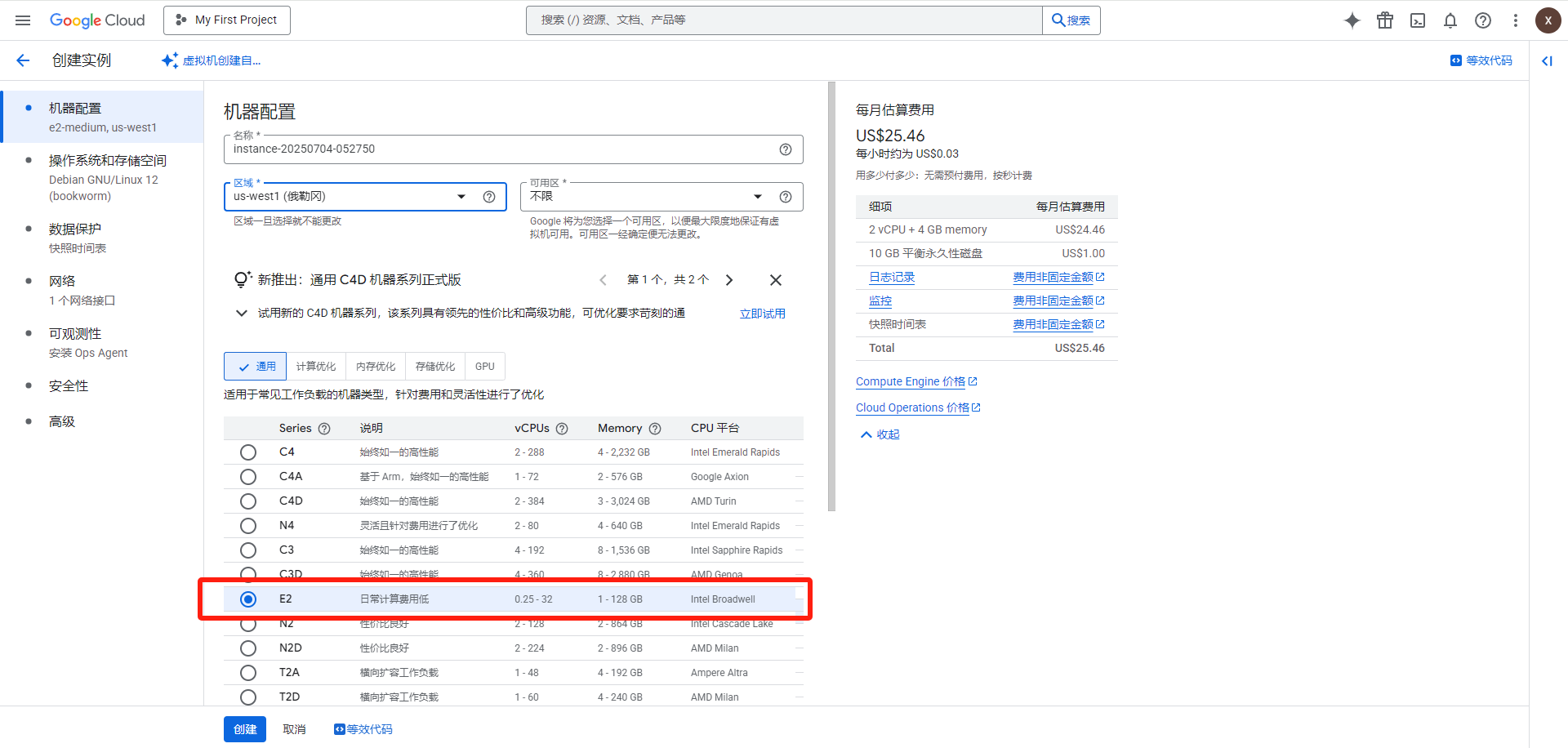Show help for the 可用区 zone field

click(786, 197)
